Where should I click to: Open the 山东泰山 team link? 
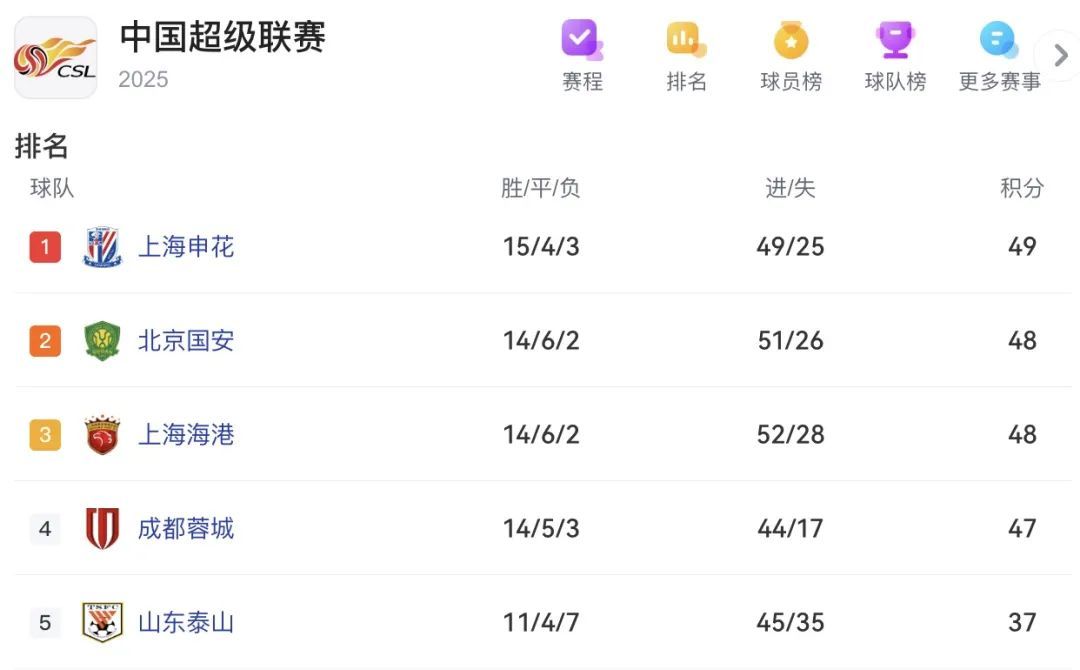(186, 623)
